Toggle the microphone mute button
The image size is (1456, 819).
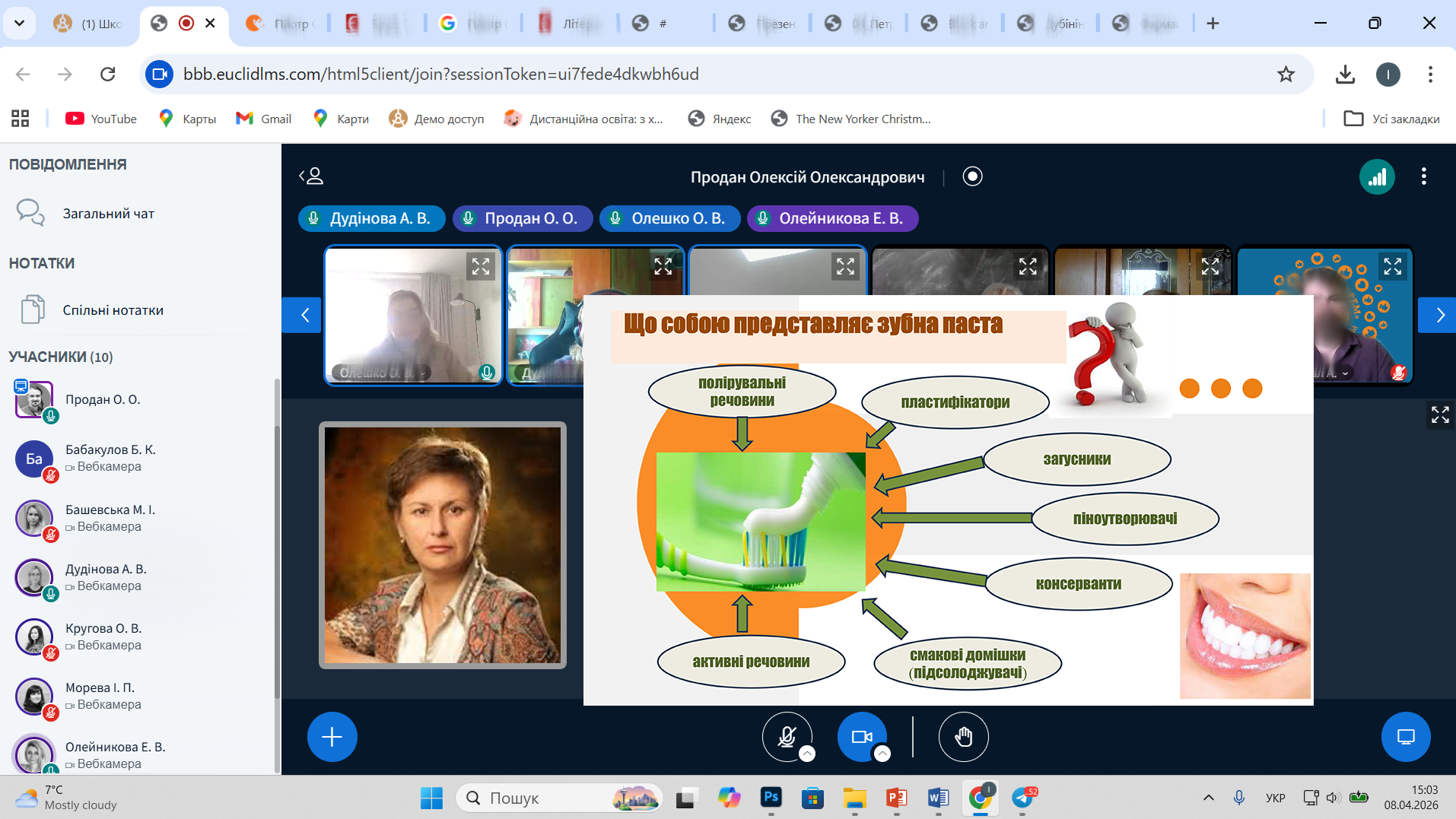click(x=786, y=735)
